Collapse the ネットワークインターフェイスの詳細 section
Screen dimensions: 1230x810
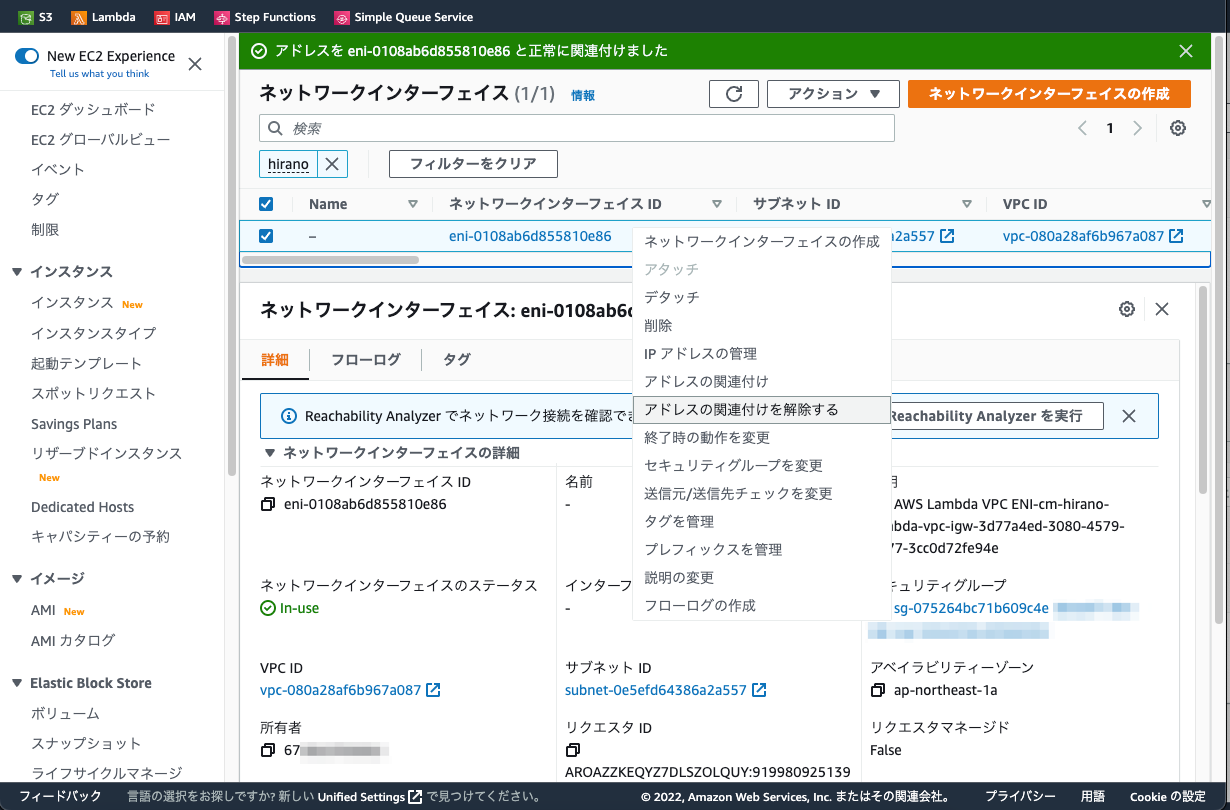coord(269,451)
